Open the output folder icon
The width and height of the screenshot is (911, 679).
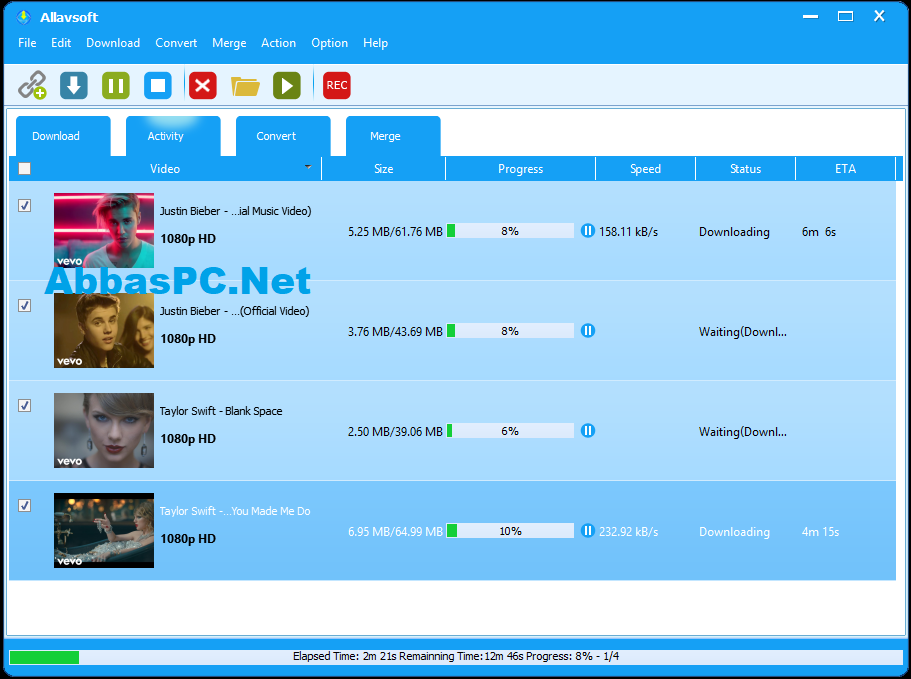(245, 86)
